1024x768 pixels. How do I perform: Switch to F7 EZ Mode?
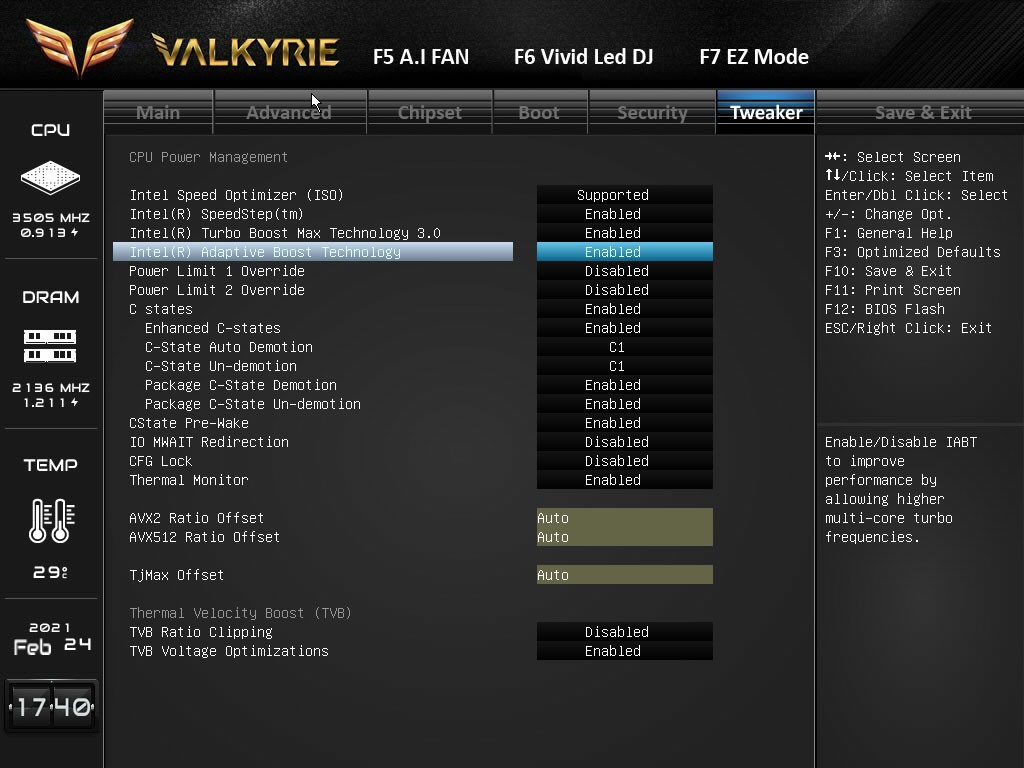click(754, 57)
